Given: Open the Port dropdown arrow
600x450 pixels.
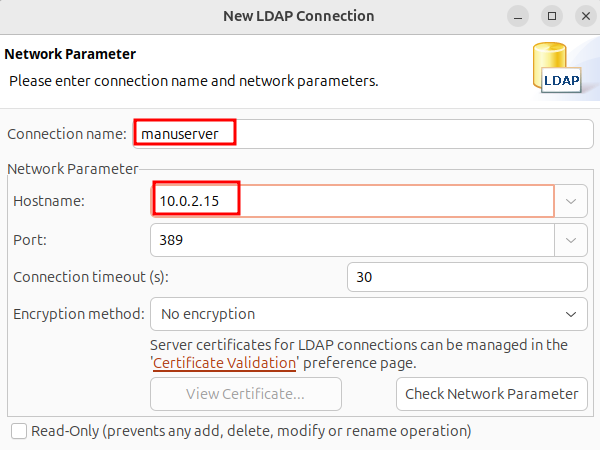Looking at the screenshot, I should 571,240.
